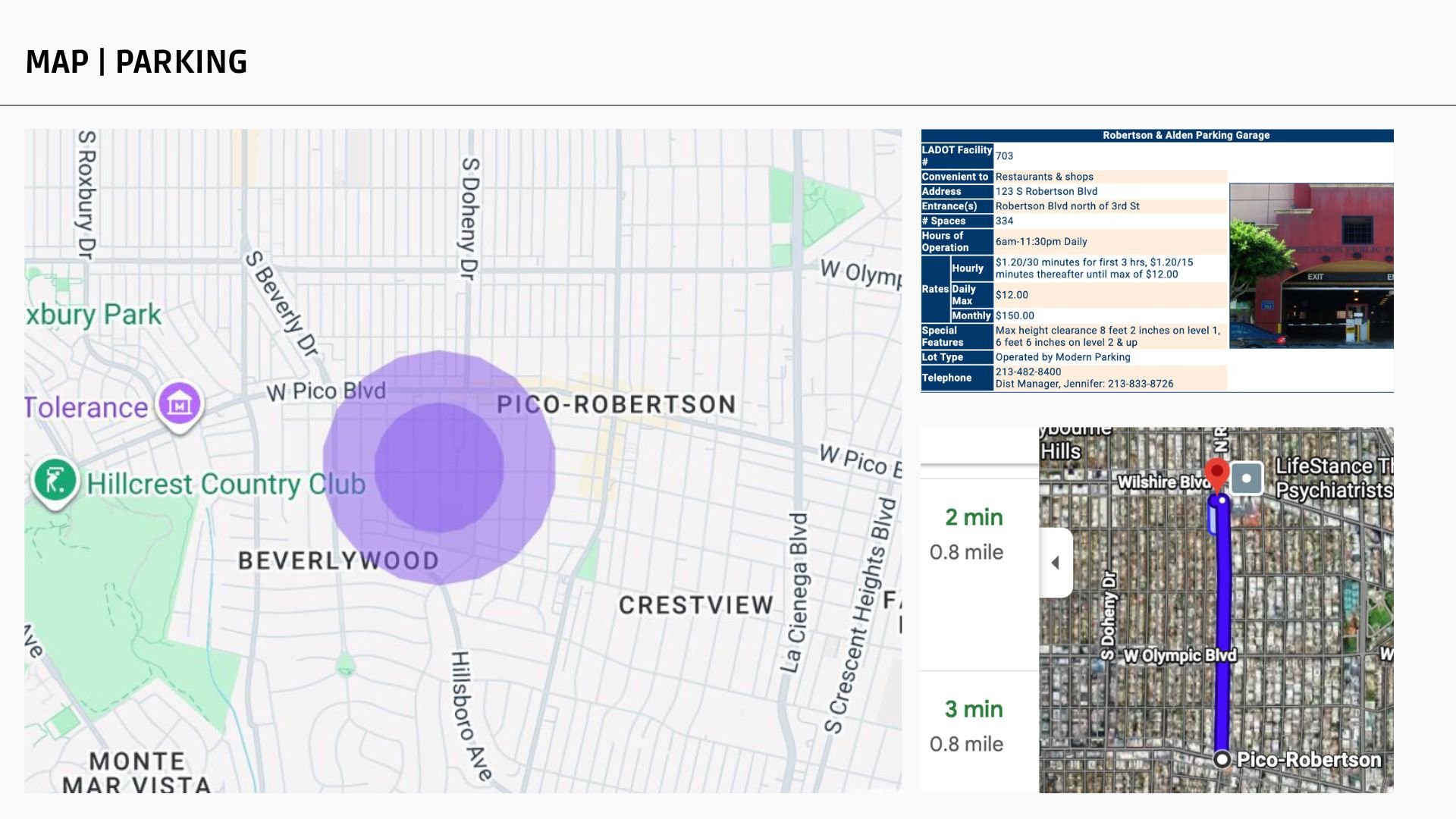
Task: Click the daily max $12.00 cell
Action: click(1110, 295)
